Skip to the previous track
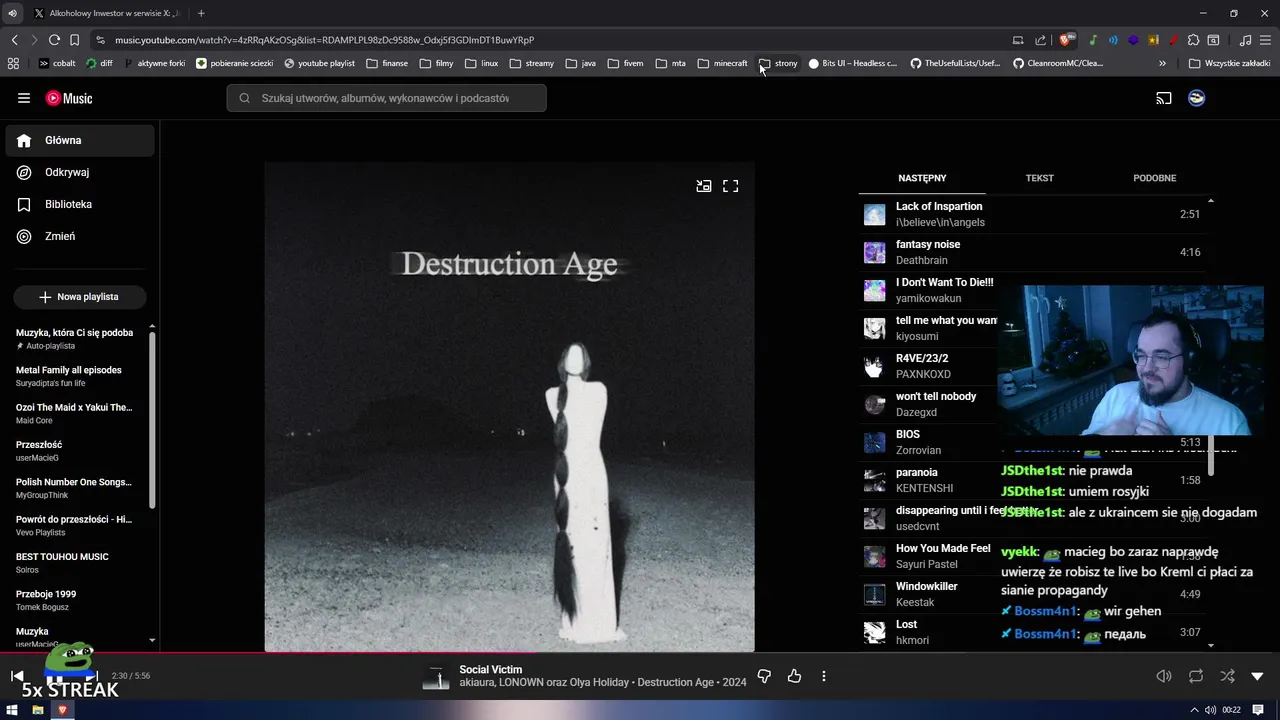The height and width of the screenshot is (720, 1280). [17, 676]
